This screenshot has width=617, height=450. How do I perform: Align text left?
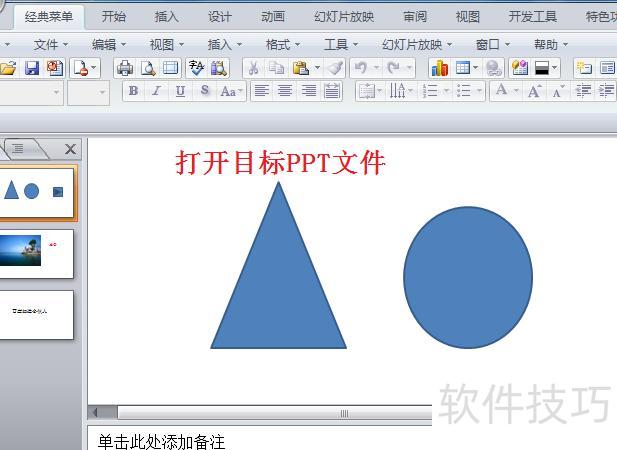pos(262,91)
